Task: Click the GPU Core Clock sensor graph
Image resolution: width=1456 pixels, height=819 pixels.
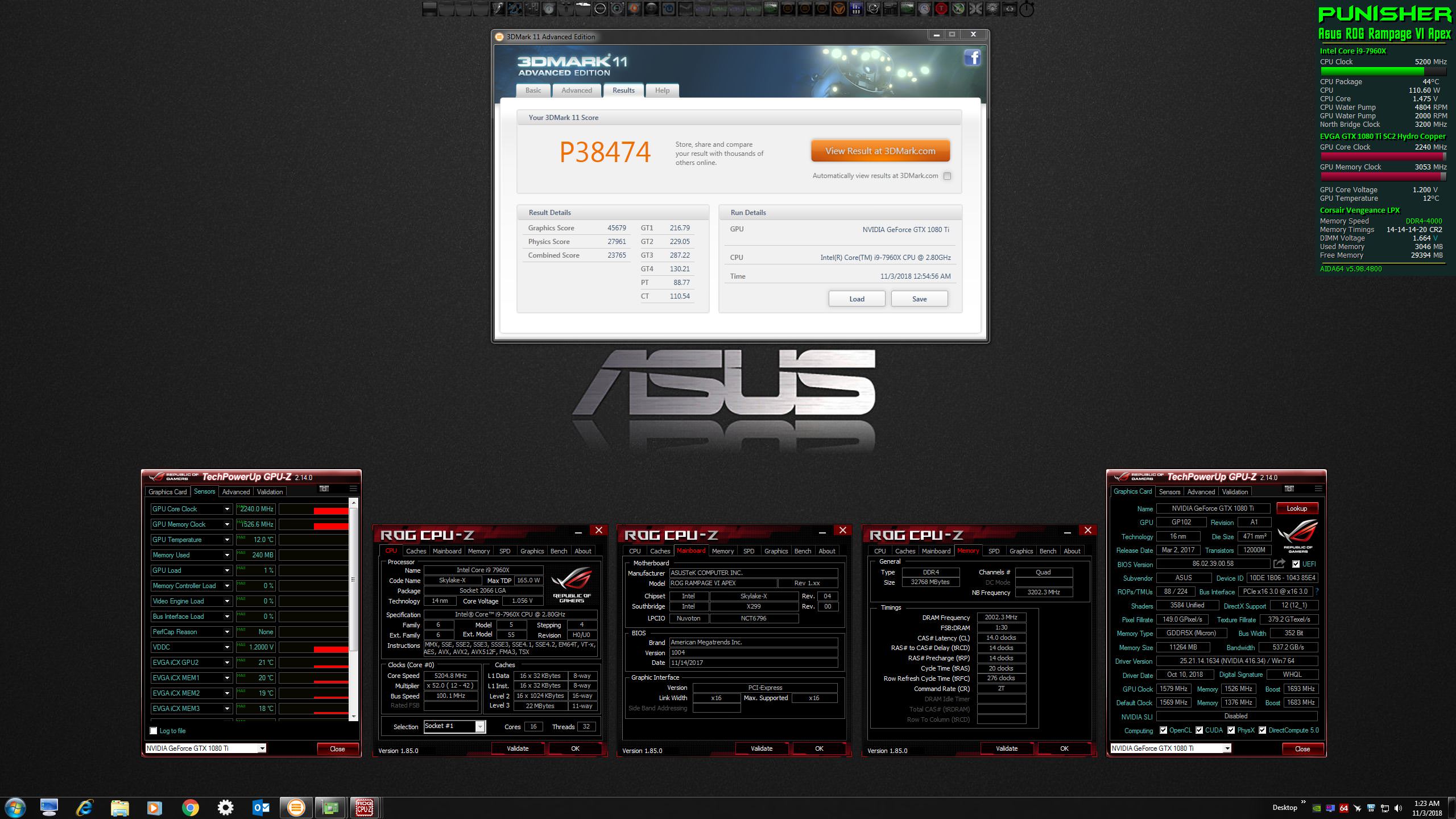Action: point(313,509)
